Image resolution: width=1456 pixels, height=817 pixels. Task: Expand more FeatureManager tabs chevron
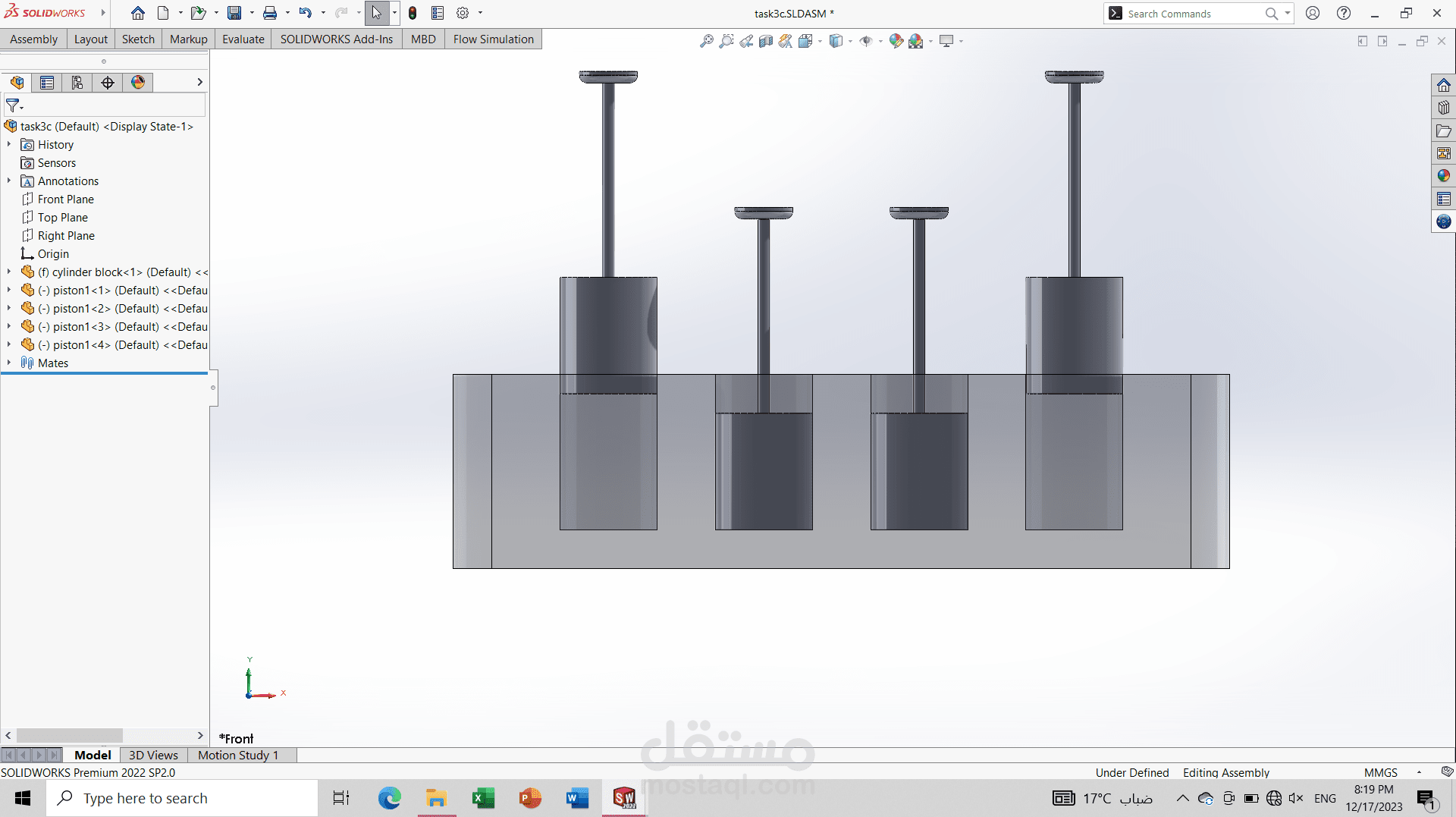click(x=199, y=82)
